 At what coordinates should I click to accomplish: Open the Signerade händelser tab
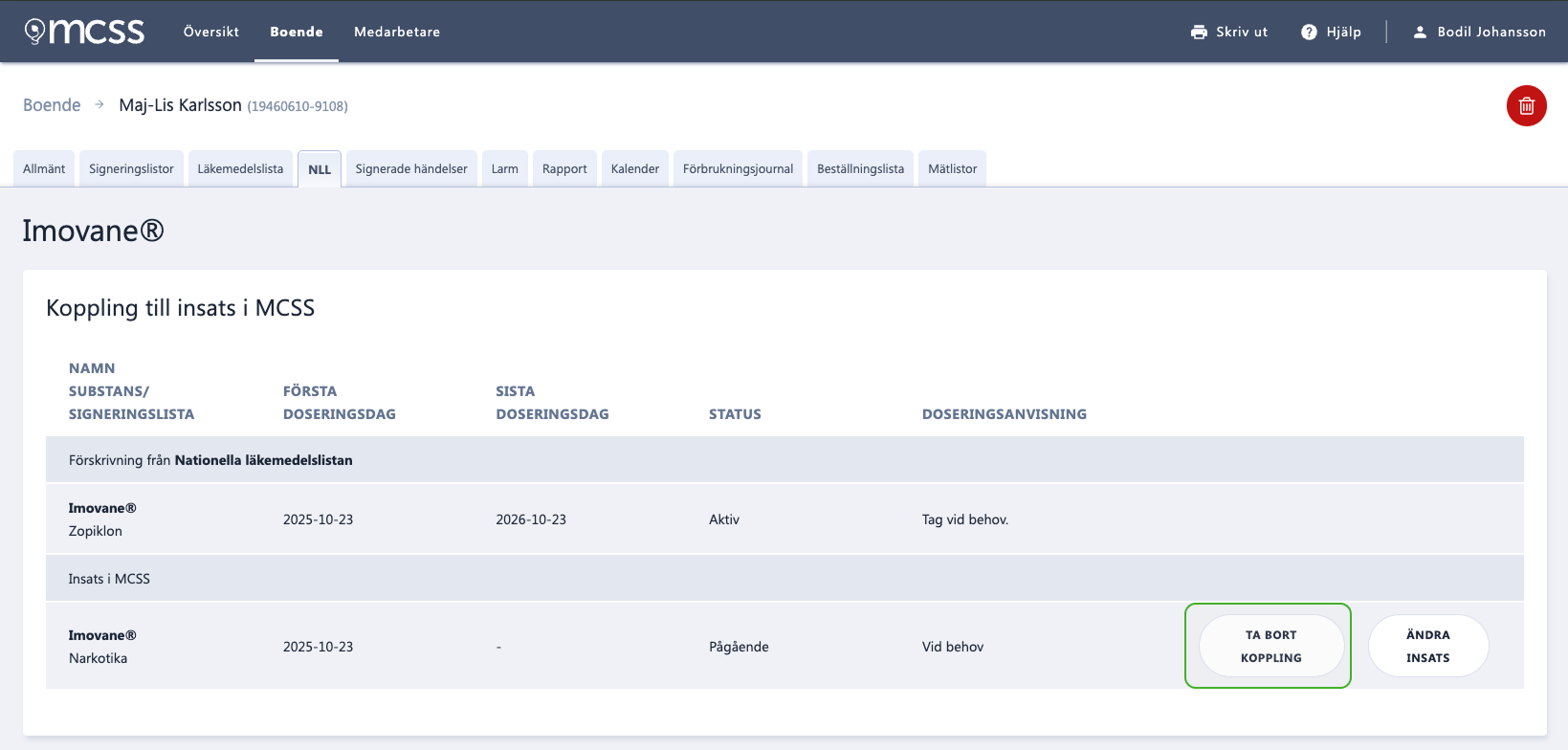(x=411, y=168)
